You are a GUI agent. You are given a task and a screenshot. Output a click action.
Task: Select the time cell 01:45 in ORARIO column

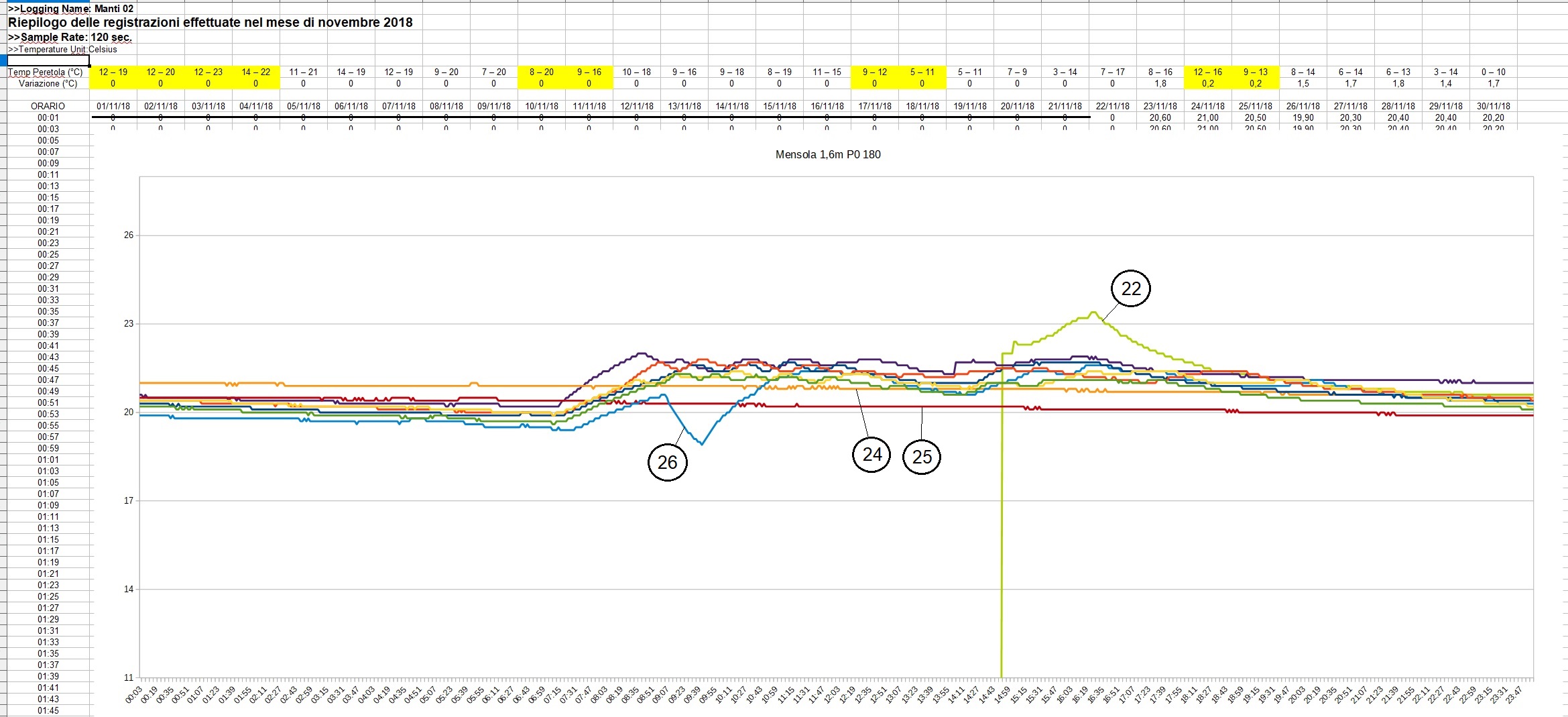pyautogui.click(x=48, y=710)
